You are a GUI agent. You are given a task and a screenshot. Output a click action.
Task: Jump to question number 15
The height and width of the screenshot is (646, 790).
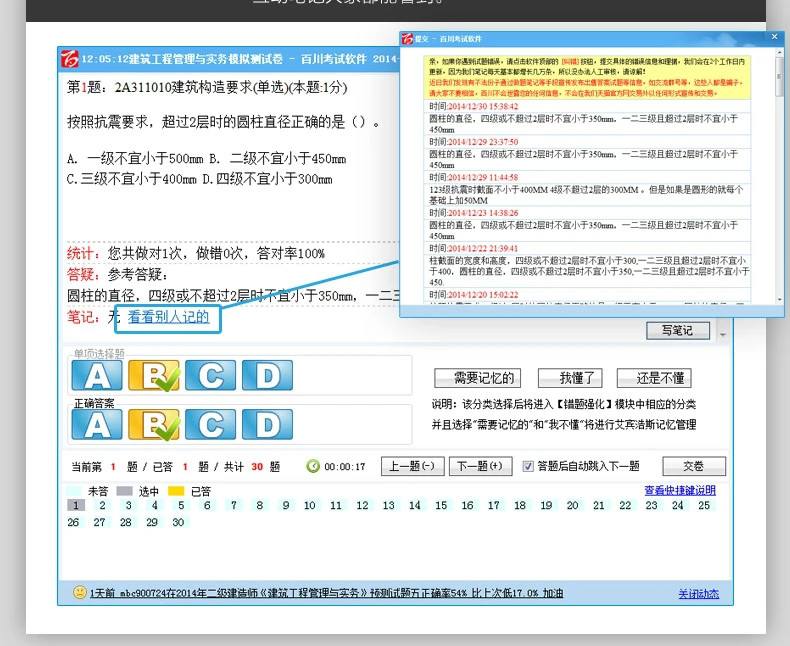click(x=441, y=505)
